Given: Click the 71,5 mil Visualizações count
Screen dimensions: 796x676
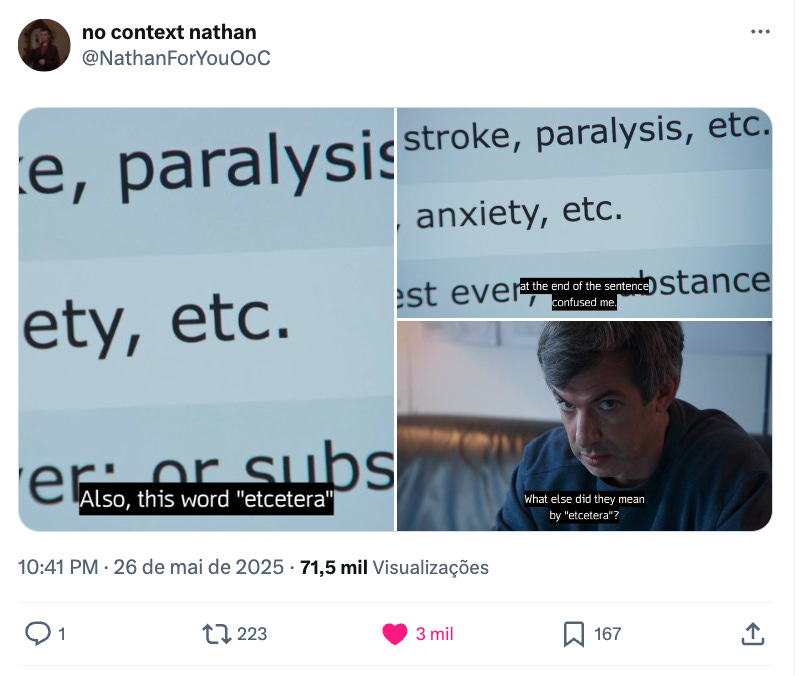Looking at the screenshot, I should (394, 567).
